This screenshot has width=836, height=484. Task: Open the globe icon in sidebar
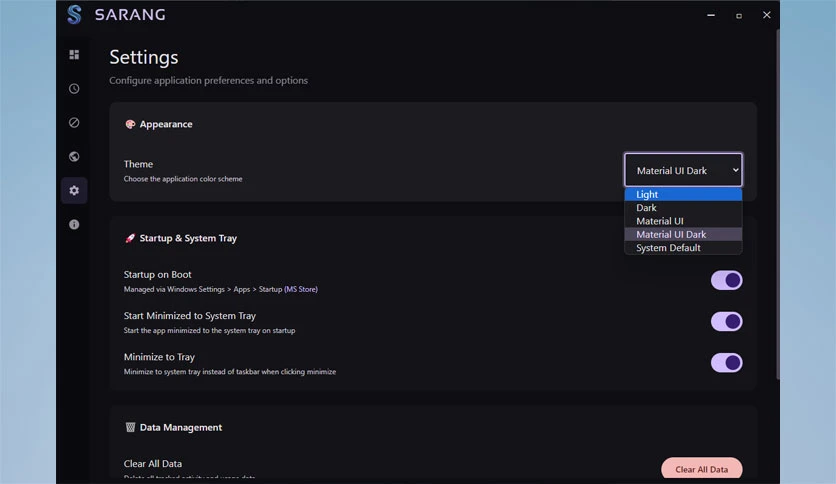tap(74, 156)
